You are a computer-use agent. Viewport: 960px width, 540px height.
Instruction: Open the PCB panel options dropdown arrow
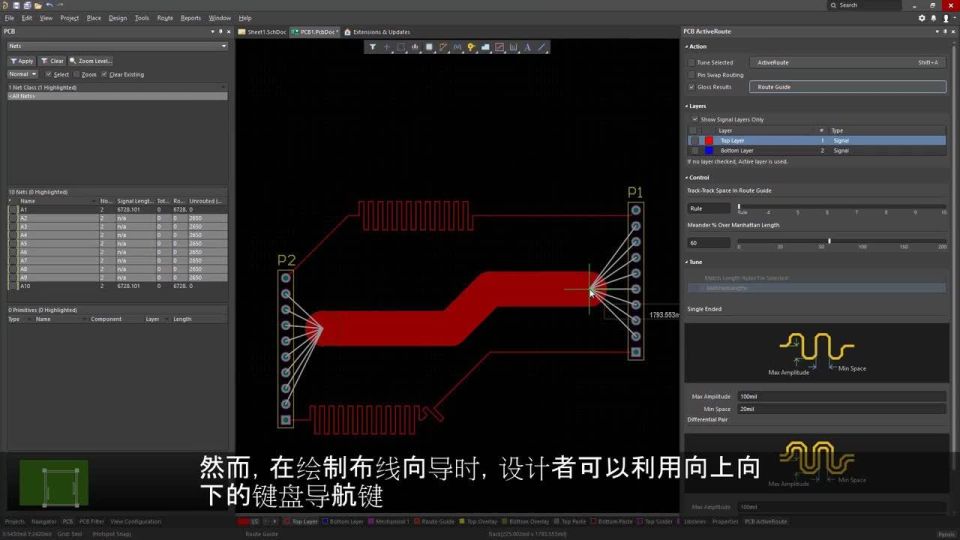[x=212, y=31]
